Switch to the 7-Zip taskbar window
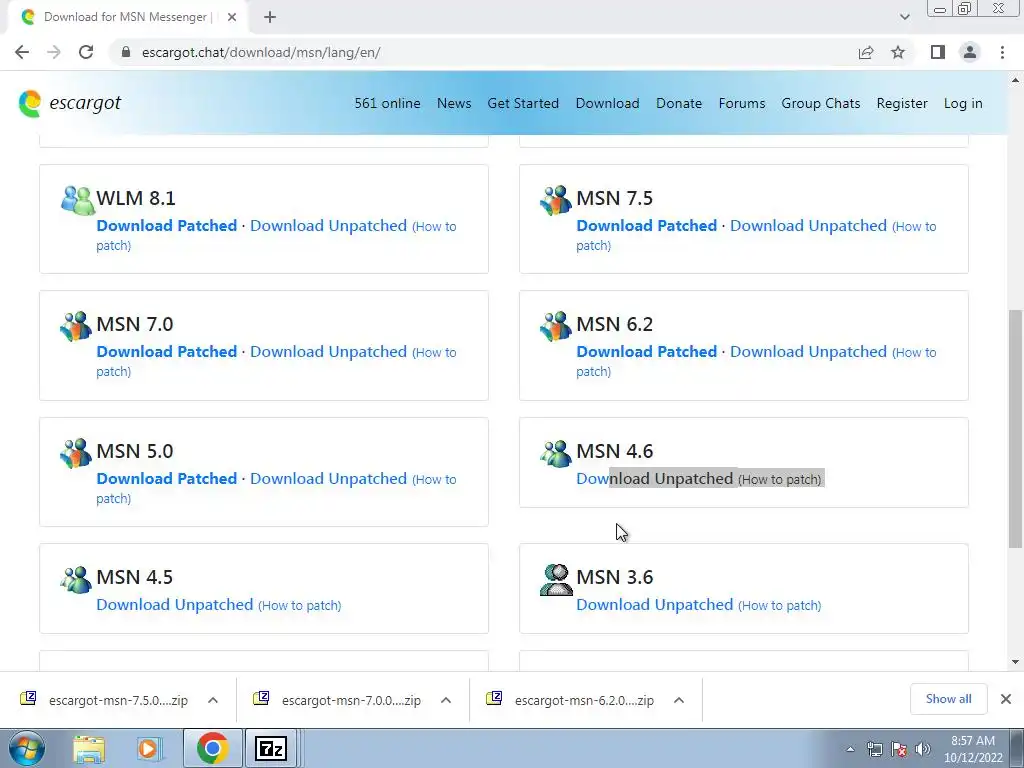 270,748
